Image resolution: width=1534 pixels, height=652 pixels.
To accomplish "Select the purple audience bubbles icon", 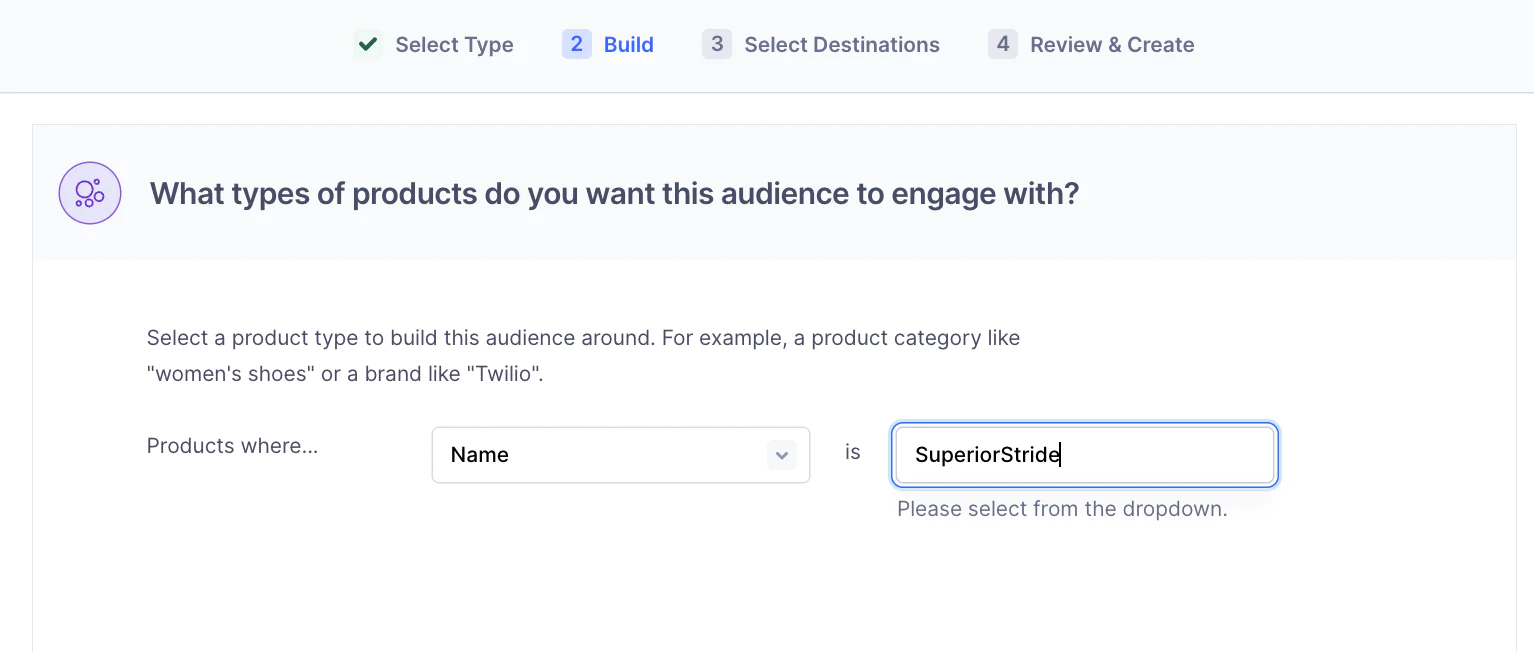I will (x=89, y=192).
